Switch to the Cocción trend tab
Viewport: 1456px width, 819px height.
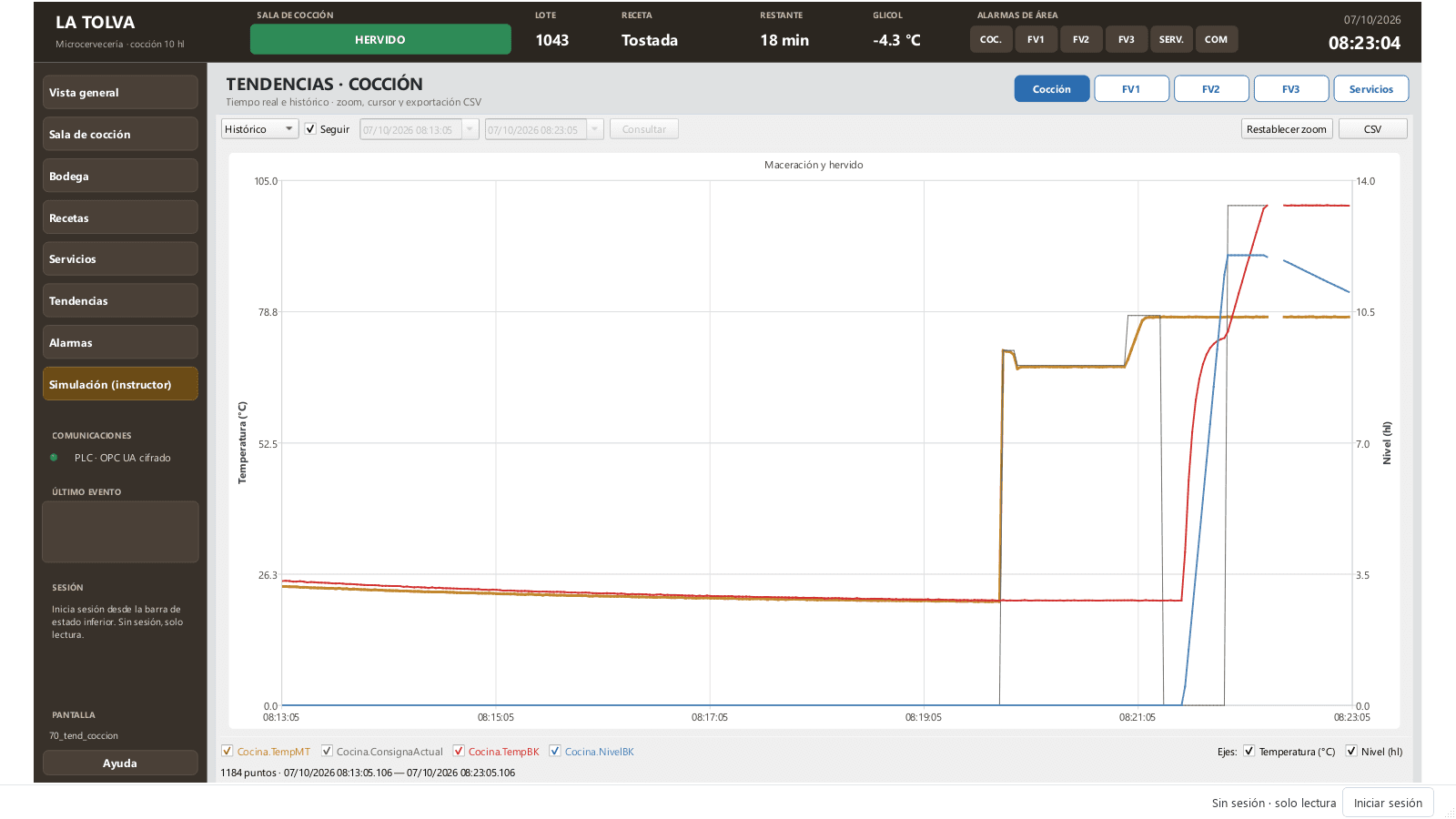click(x=1052, y=88)
